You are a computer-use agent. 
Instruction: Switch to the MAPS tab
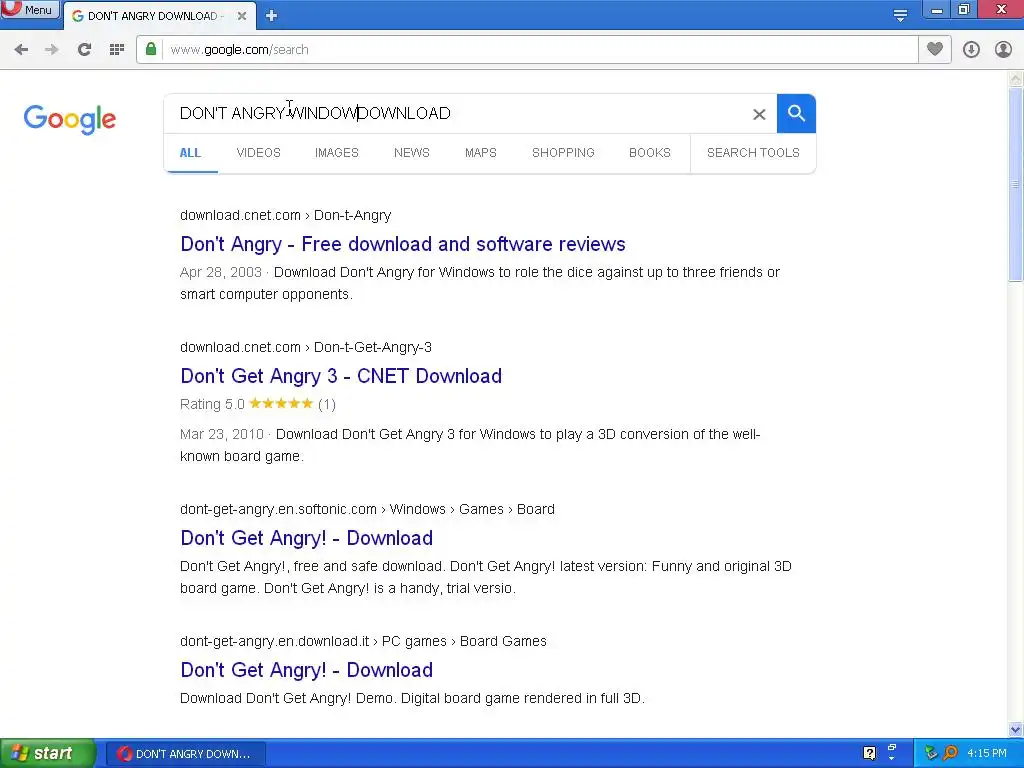coord(481,153)
